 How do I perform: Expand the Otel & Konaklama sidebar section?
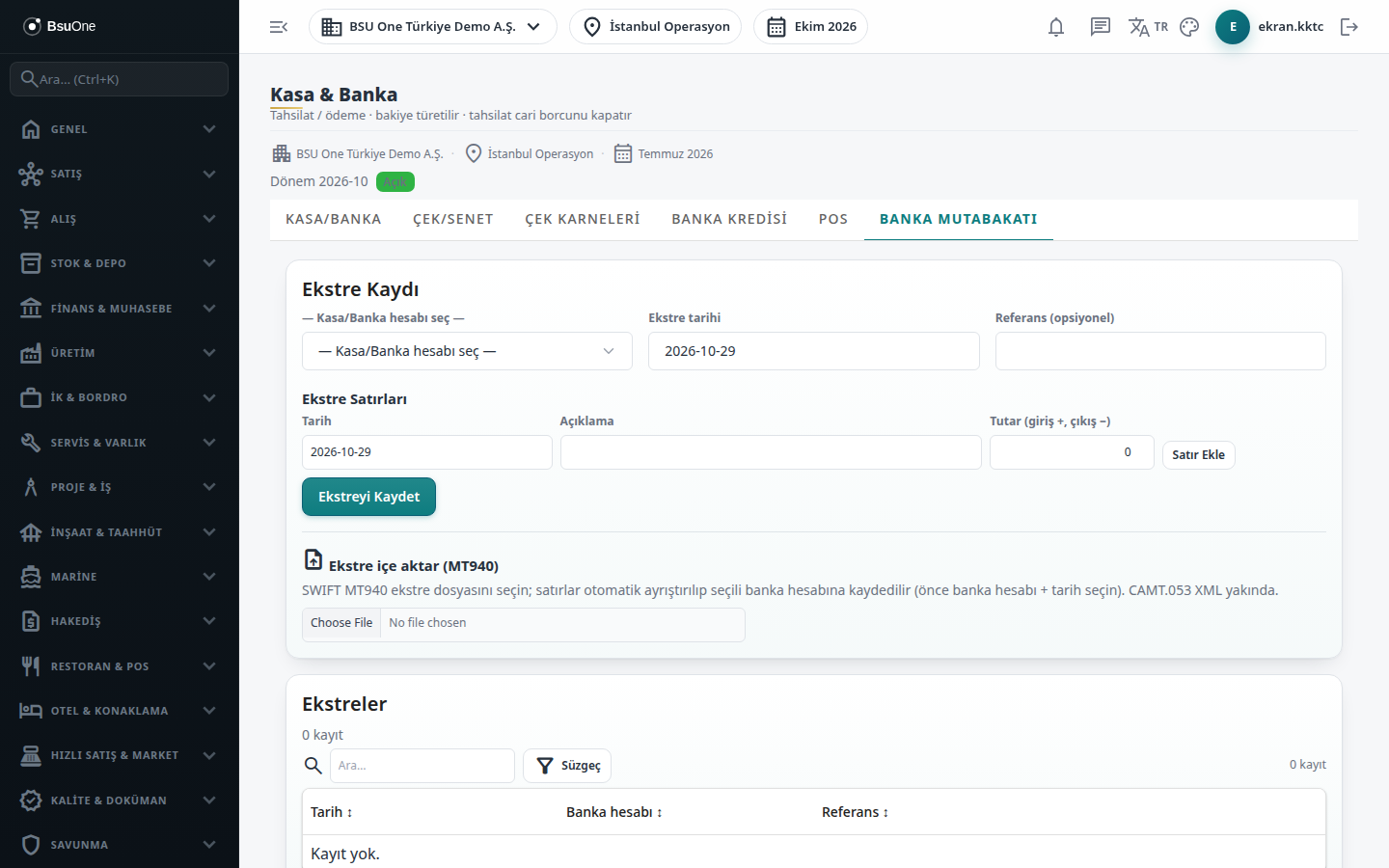(120, 711)
